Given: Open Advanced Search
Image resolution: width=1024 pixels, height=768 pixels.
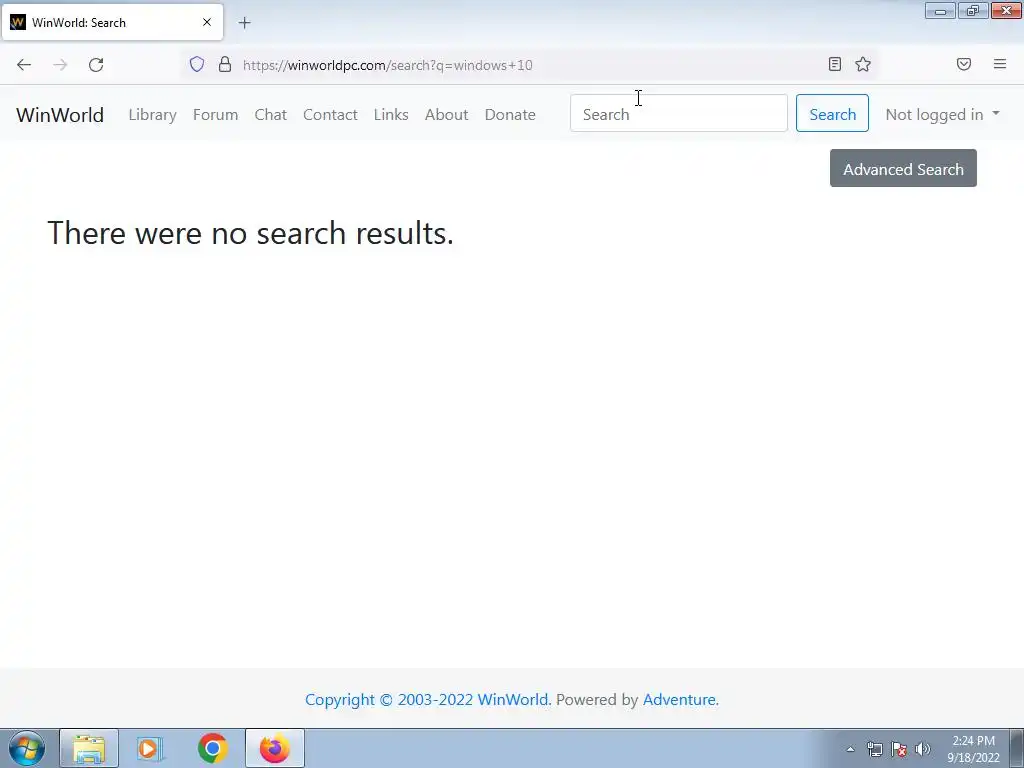Looking at the screenshot, I should pyautogui.click(x=903, y=168).
